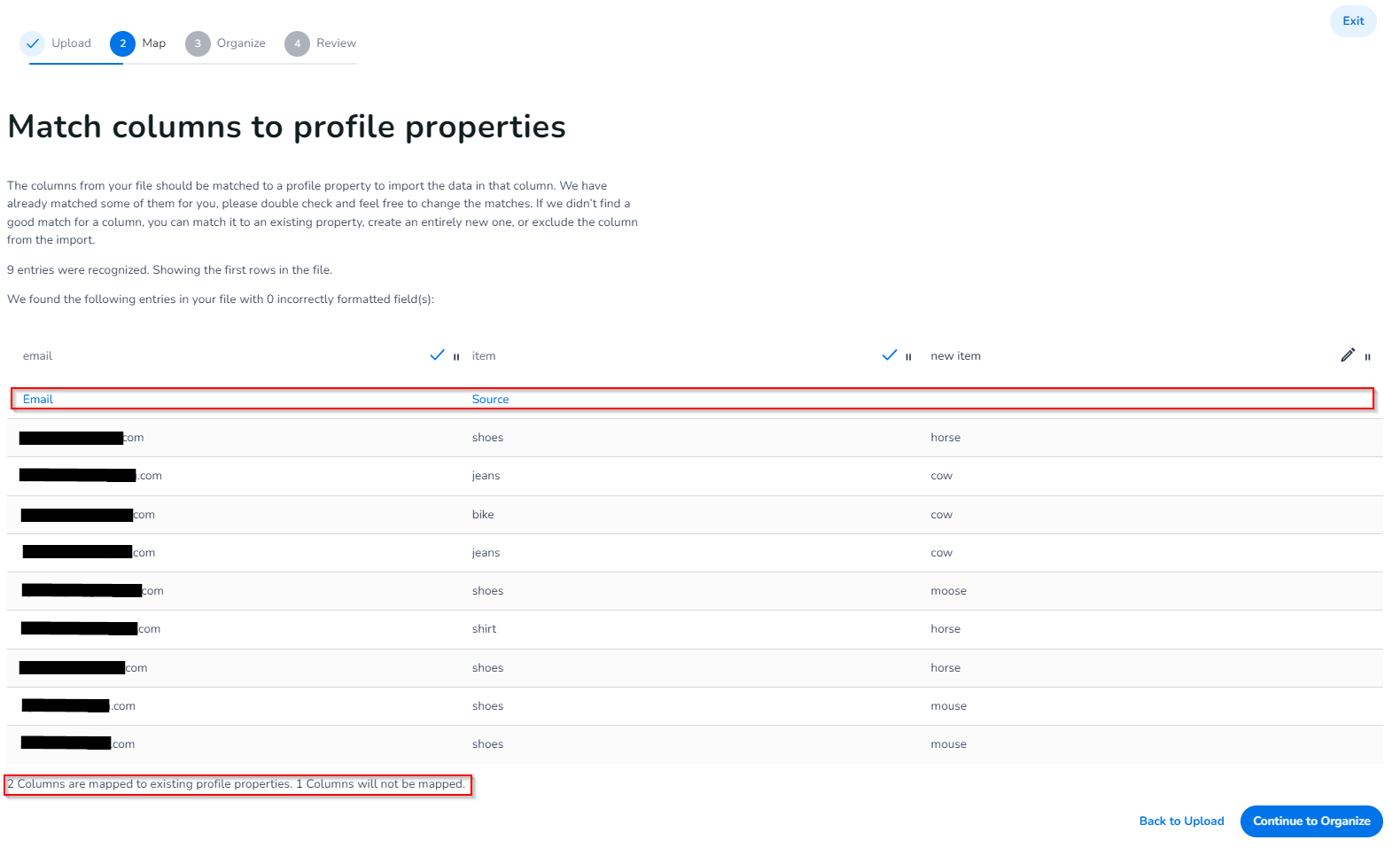This screenshot has width=1400, height=848.
Task: Click the pause-bars icon beside the item column
Action: pos(908,357)
